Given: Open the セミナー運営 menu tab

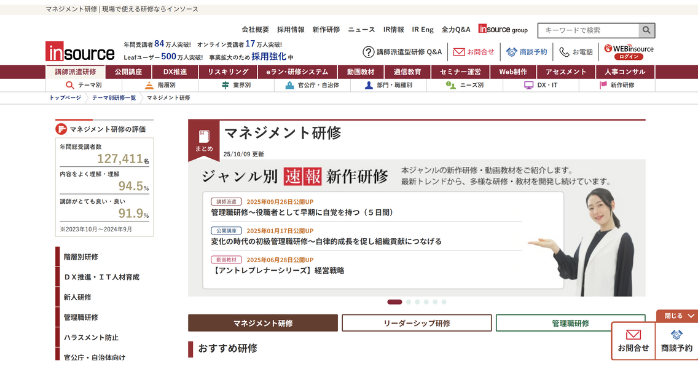Looking at the screenshot, I should coord(460,72).
